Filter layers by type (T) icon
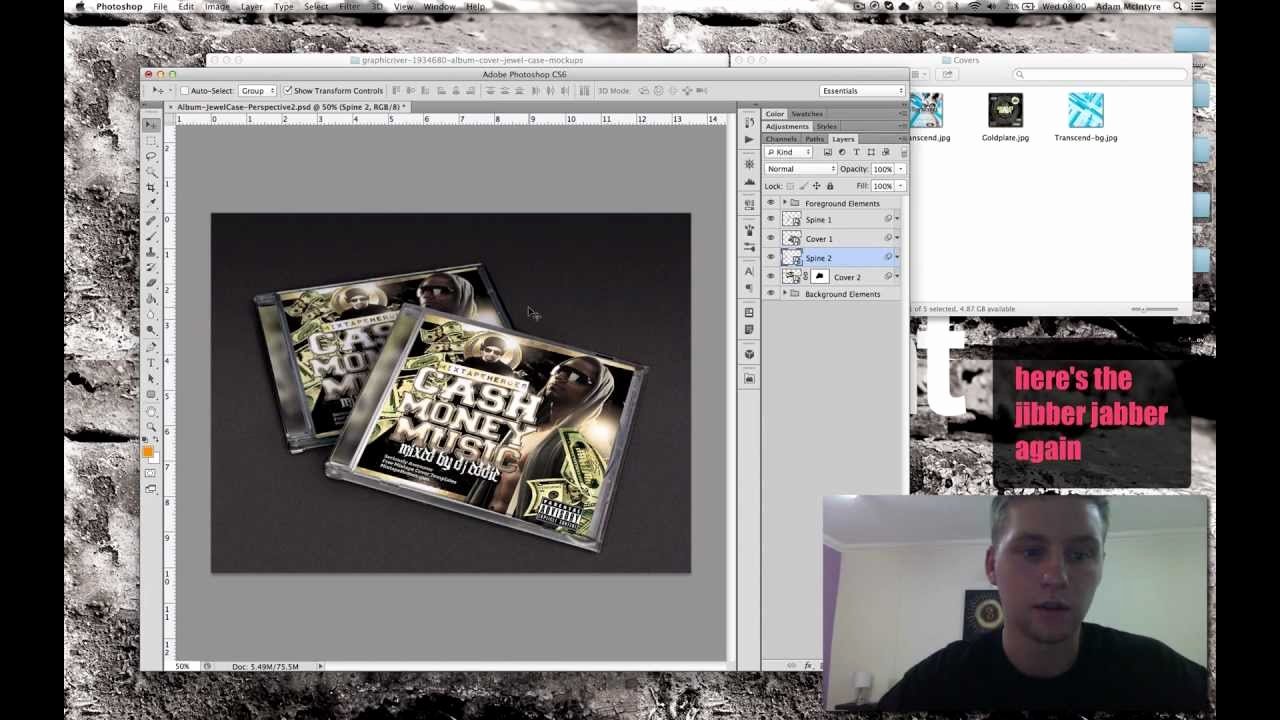This screenshot has height=720, width=1280. [856, 152]
